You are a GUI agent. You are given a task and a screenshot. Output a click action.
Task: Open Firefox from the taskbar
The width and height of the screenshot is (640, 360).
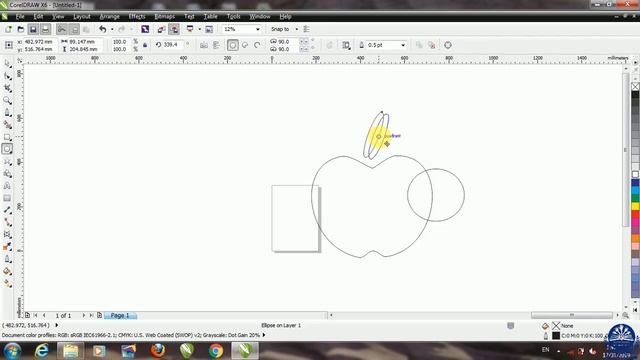coord(158,351)
